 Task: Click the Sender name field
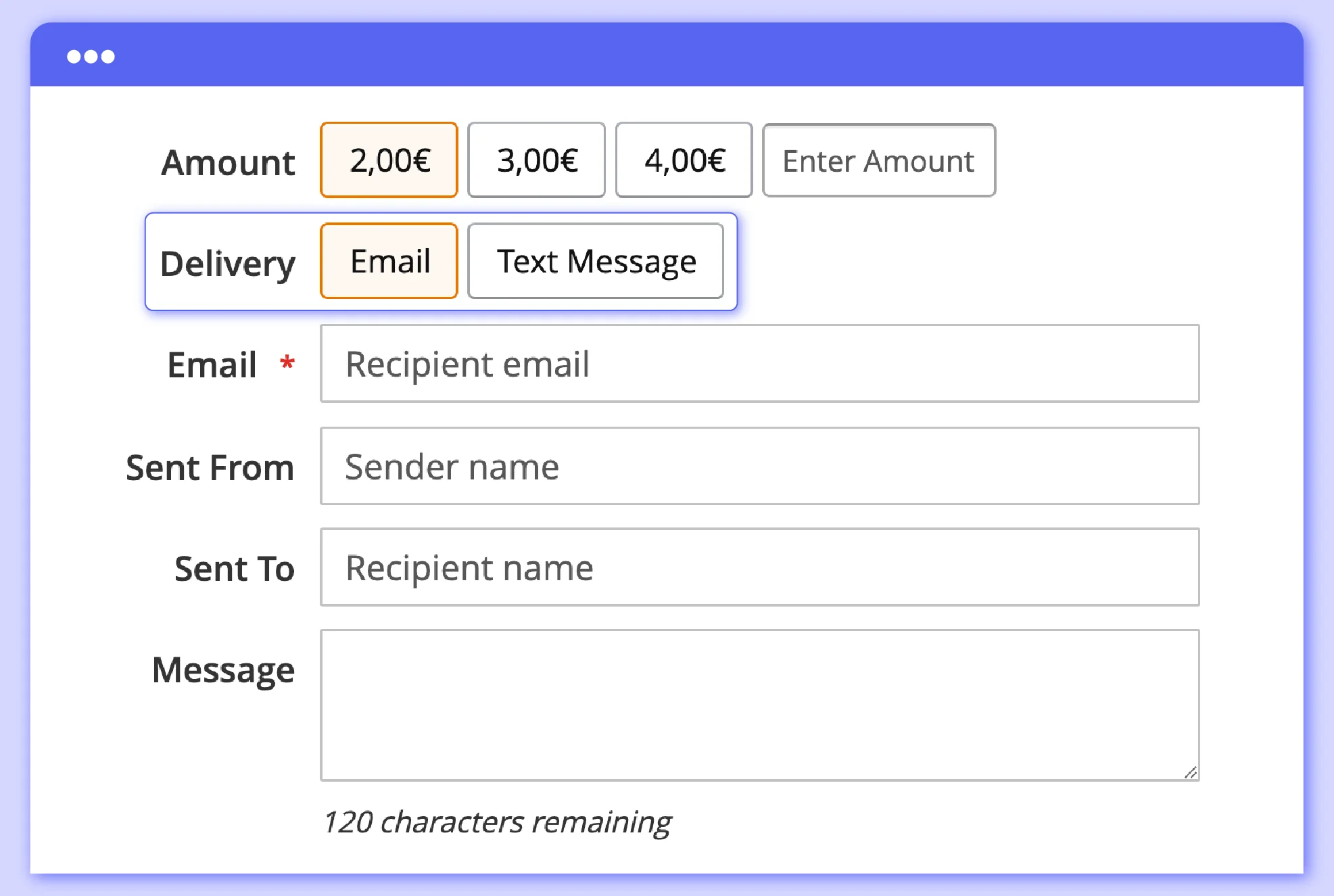pos(759,466)
